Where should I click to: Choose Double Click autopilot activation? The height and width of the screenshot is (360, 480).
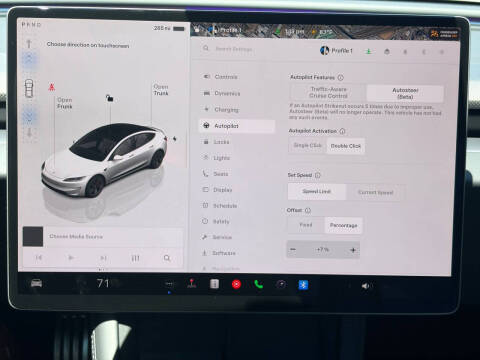(x=346, y=146)
